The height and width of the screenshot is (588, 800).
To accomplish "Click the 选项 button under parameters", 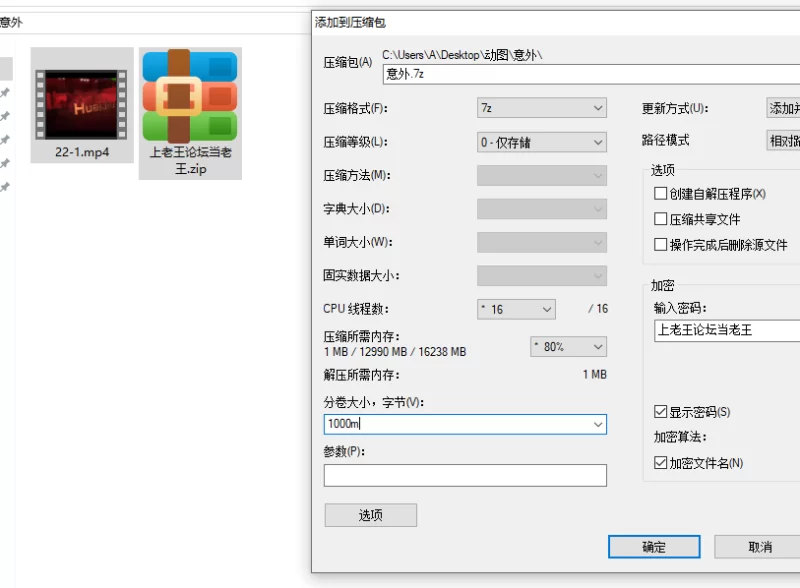I will pos(371,515).
